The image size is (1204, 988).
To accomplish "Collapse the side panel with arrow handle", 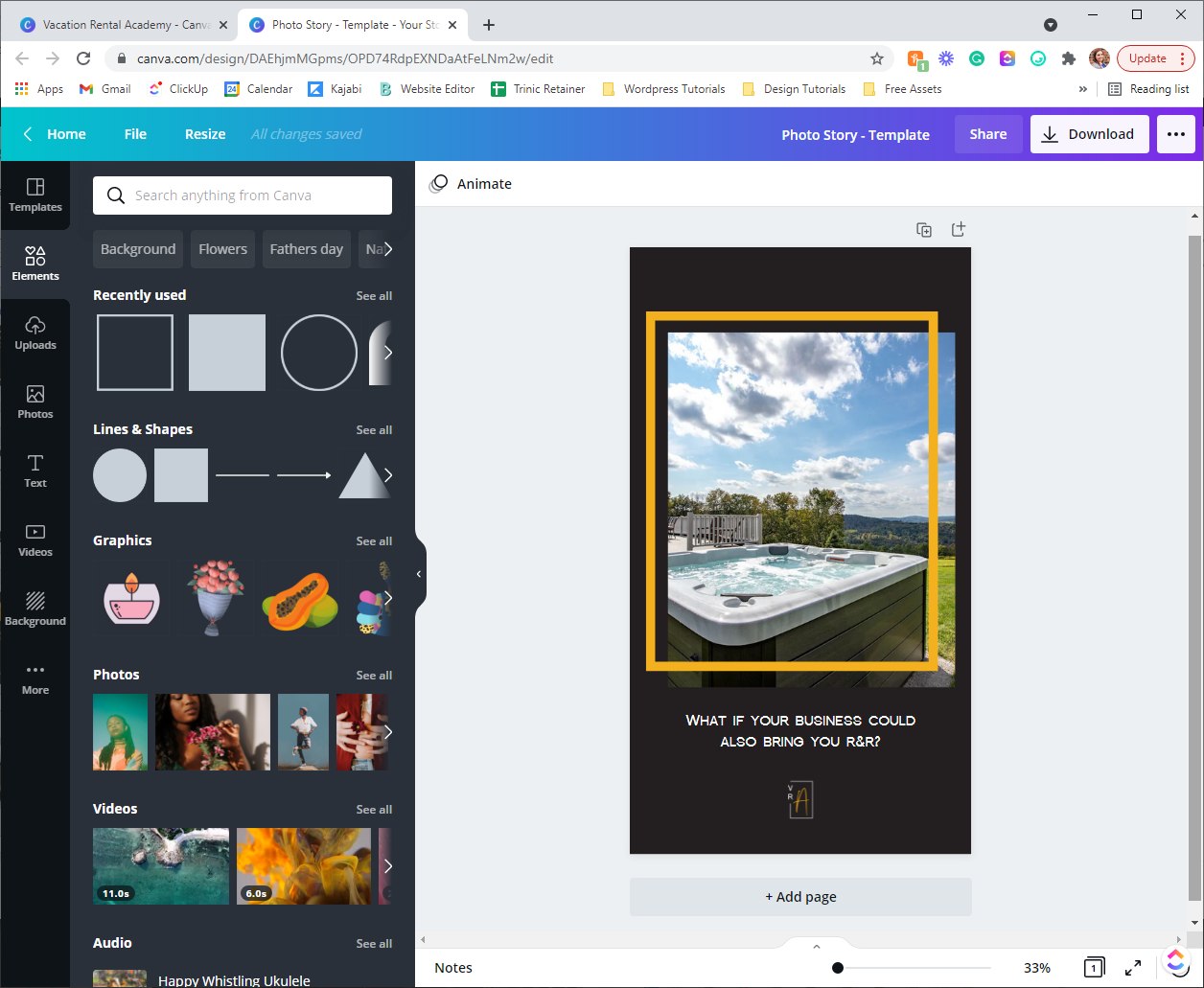I will tap(419, 574).
